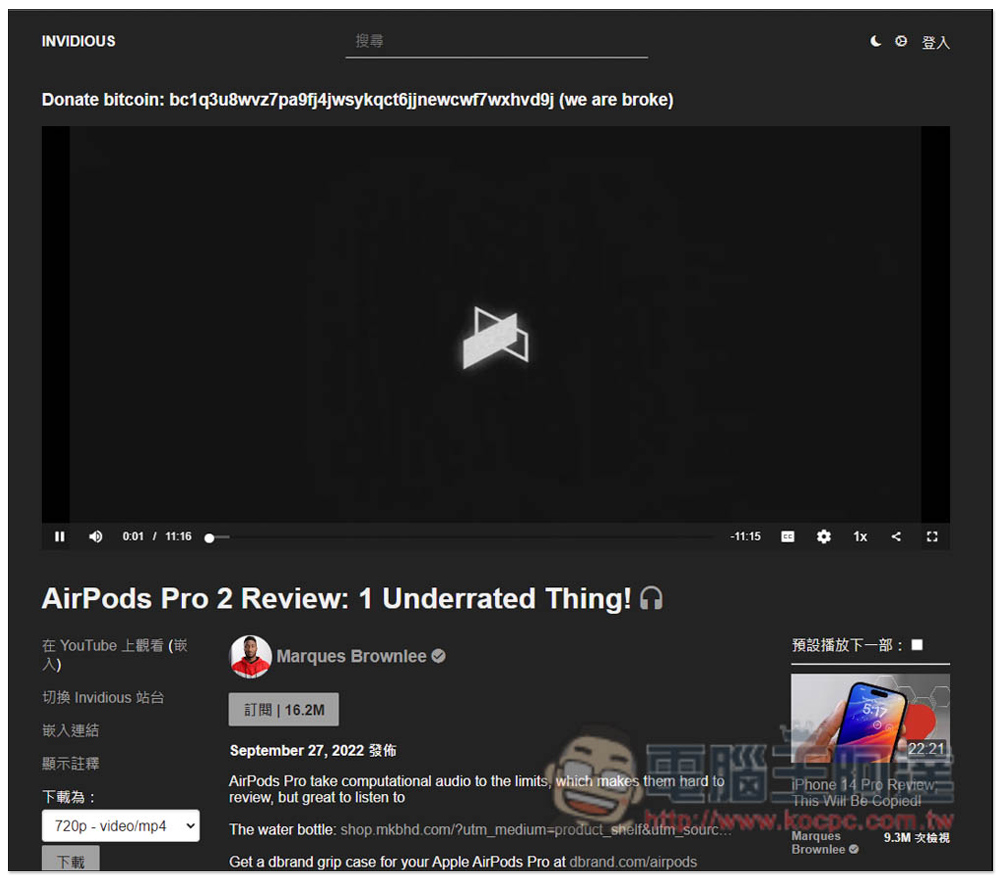Toggle 預設播放下一部 autoplay checkbox

917,645
